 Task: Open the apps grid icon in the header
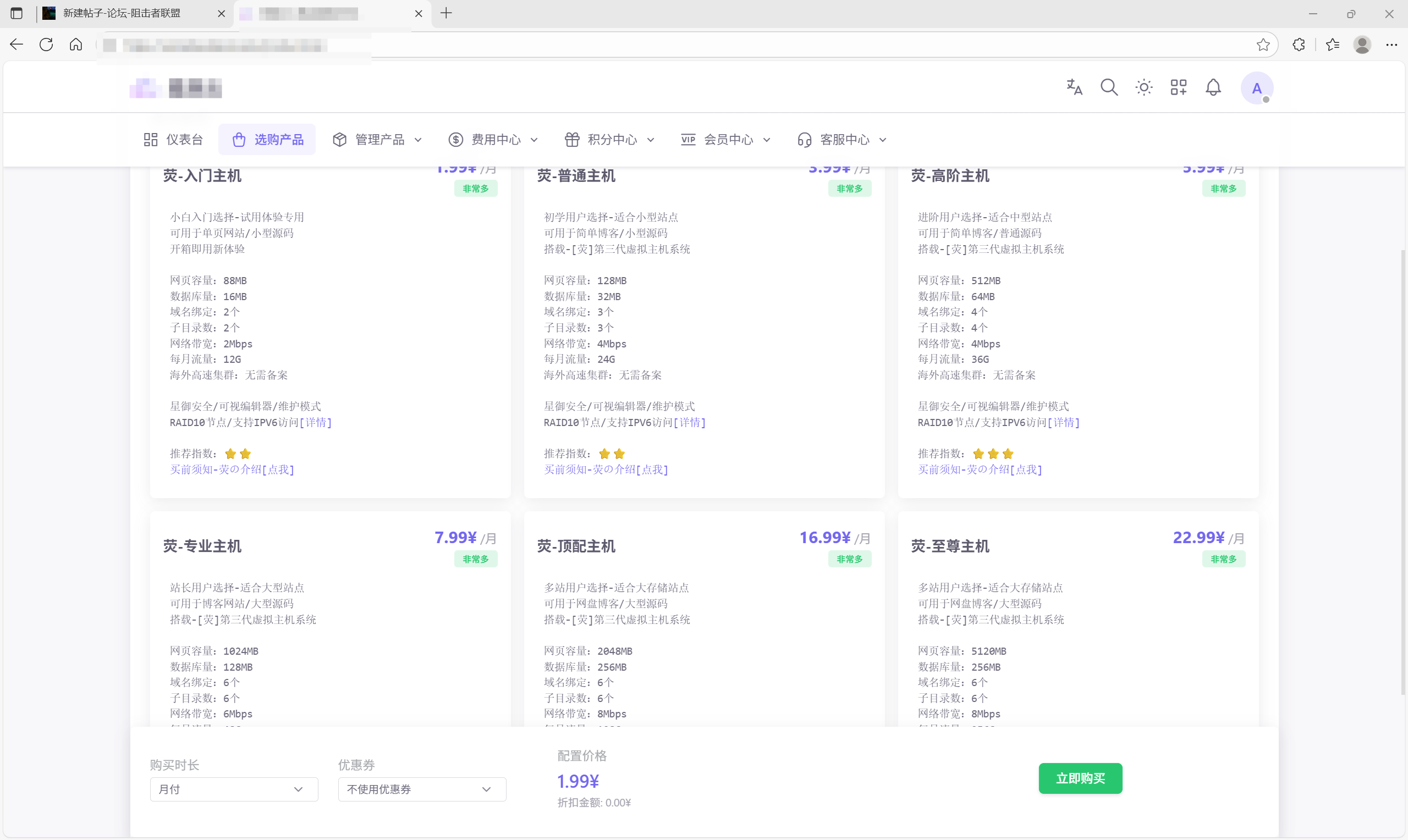click(1178, 87)
